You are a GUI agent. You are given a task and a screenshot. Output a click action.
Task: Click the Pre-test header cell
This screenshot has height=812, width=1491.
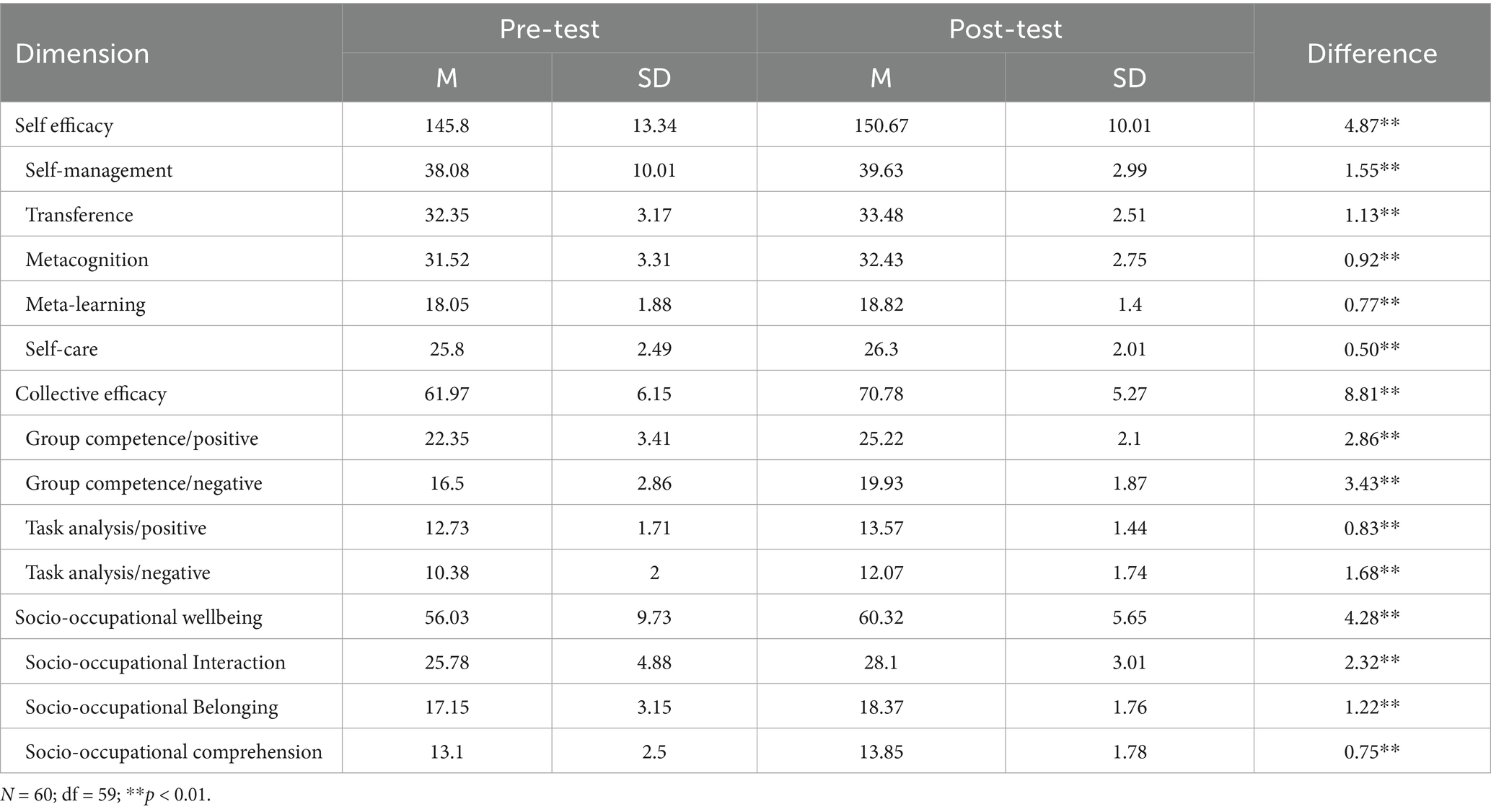pos(549,29)
